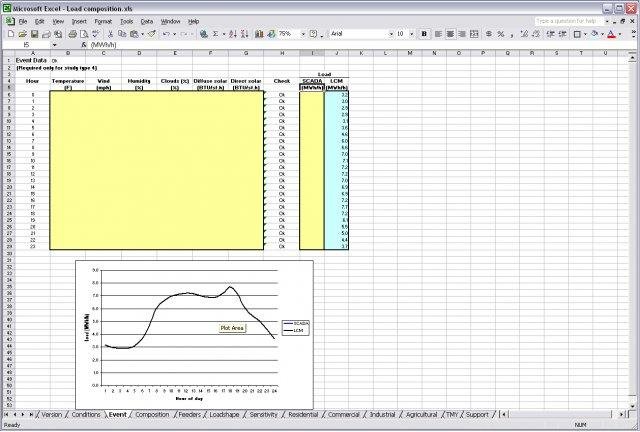
Task: Click the Open file folder icon
Action: pos(22,34)
